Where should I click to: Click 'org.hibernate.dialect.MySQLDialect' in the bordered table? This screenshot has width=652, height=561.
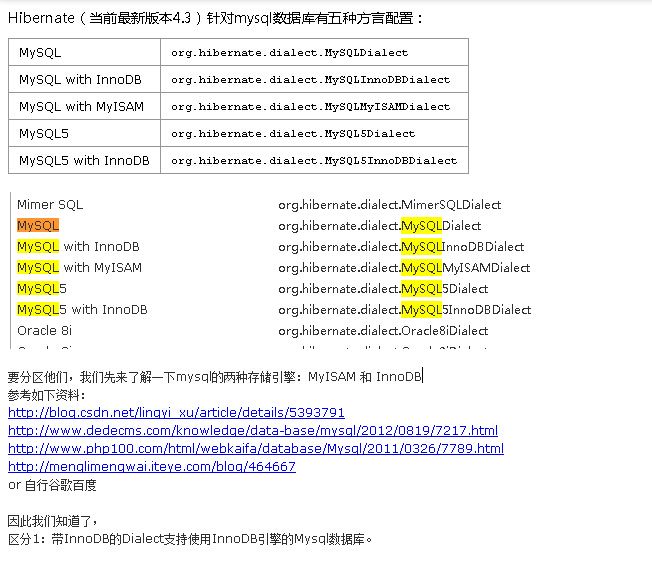(290, 53)
